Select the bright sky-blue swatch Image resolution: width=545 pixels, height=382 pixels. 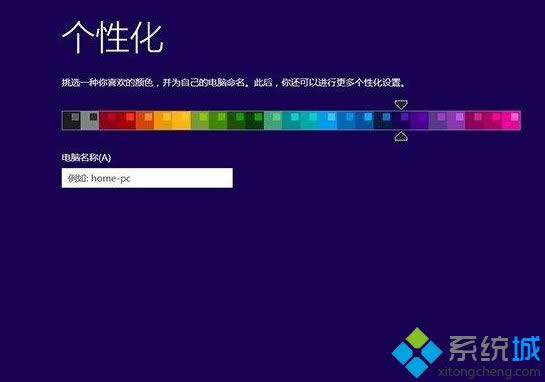point(328,120)
